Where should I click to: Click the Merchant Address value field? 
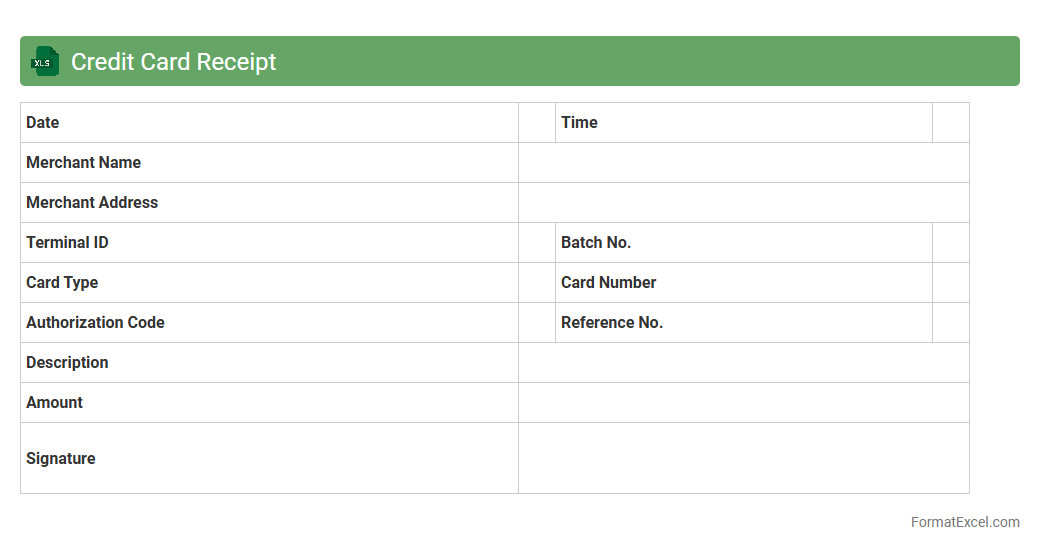(x=743, y=202)
